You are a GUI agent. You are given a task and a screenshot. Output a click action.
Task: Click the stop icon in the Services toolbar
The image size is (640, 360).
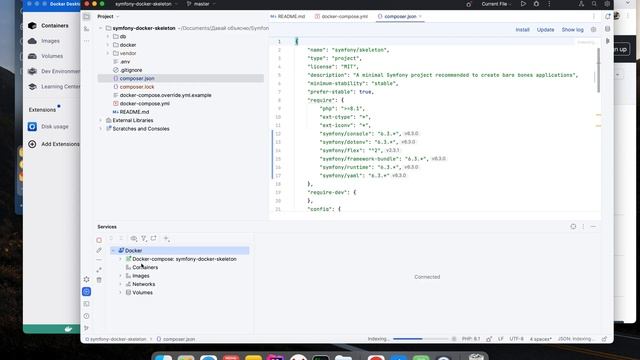(99, 240)
